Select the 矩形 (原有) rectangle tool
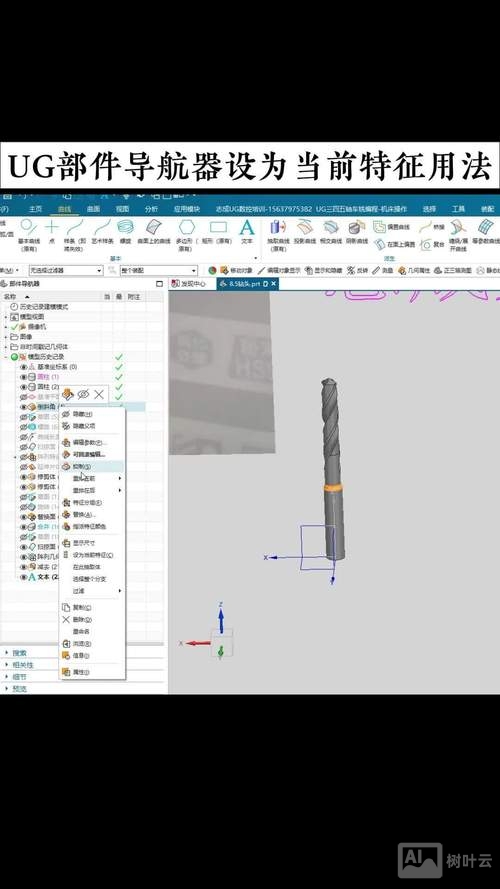This screenshot has height=889, width=500. (218, 231)
